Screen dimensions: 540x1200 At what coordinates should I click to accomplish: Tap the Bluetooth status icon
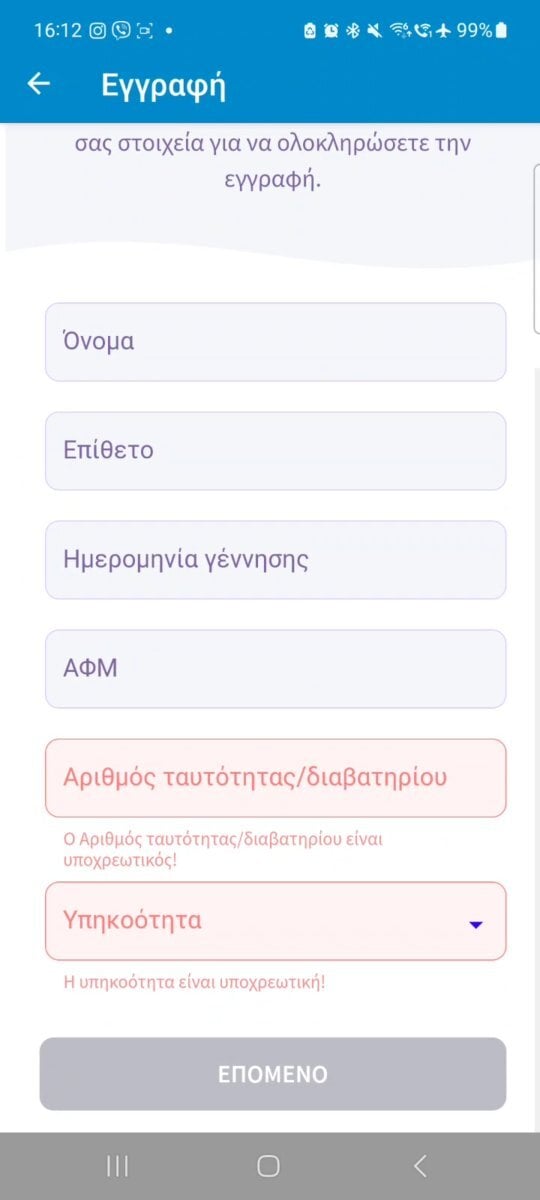point(353,30)
